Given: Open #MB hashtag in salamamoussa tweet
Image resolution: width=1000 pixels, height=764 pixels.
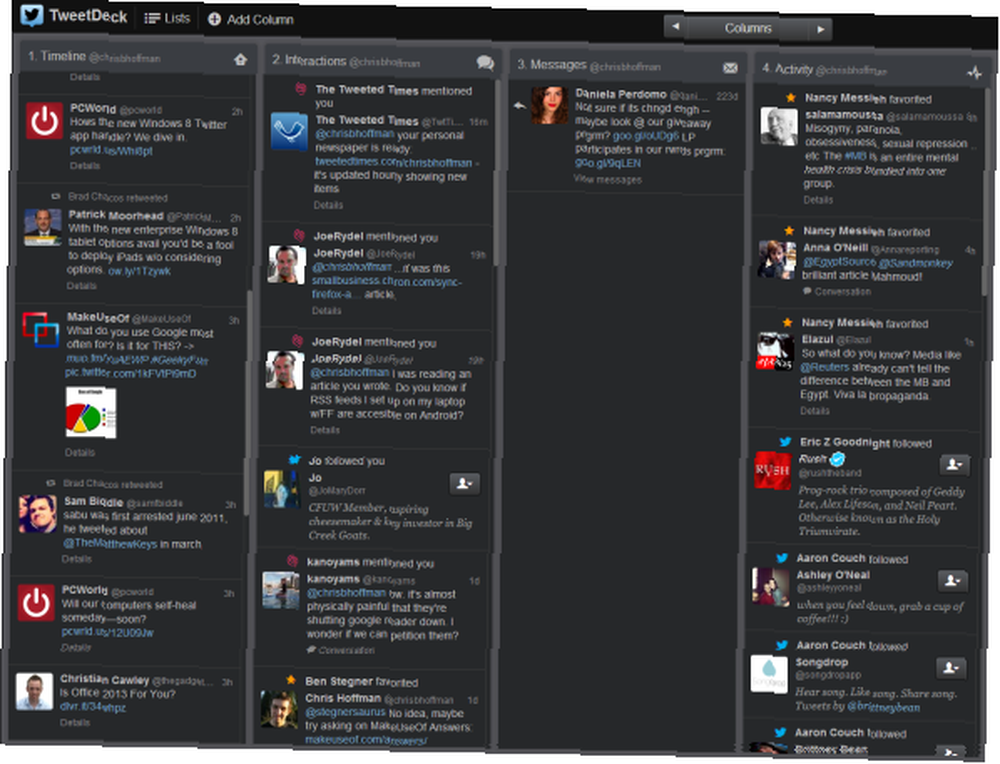Looking at the screenshot, I should 856,156.
